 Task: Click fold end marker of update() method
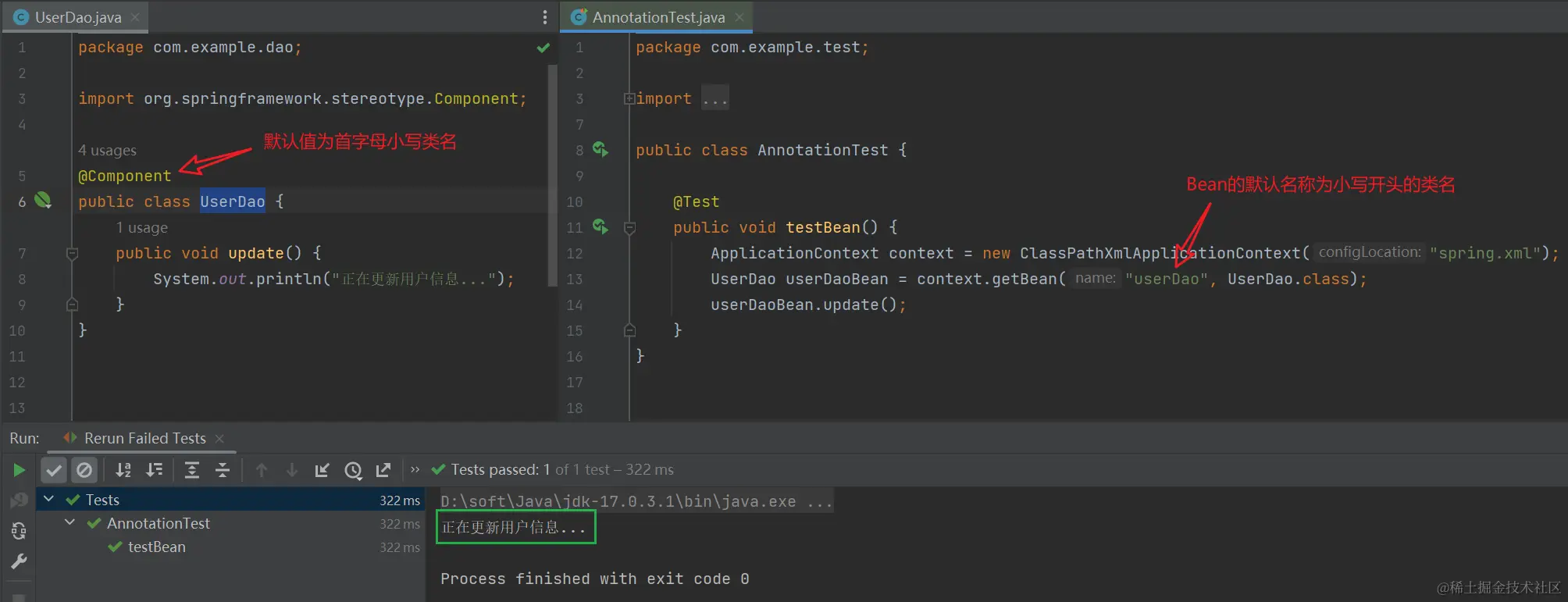pyautogui.click(x=72, y=305)
